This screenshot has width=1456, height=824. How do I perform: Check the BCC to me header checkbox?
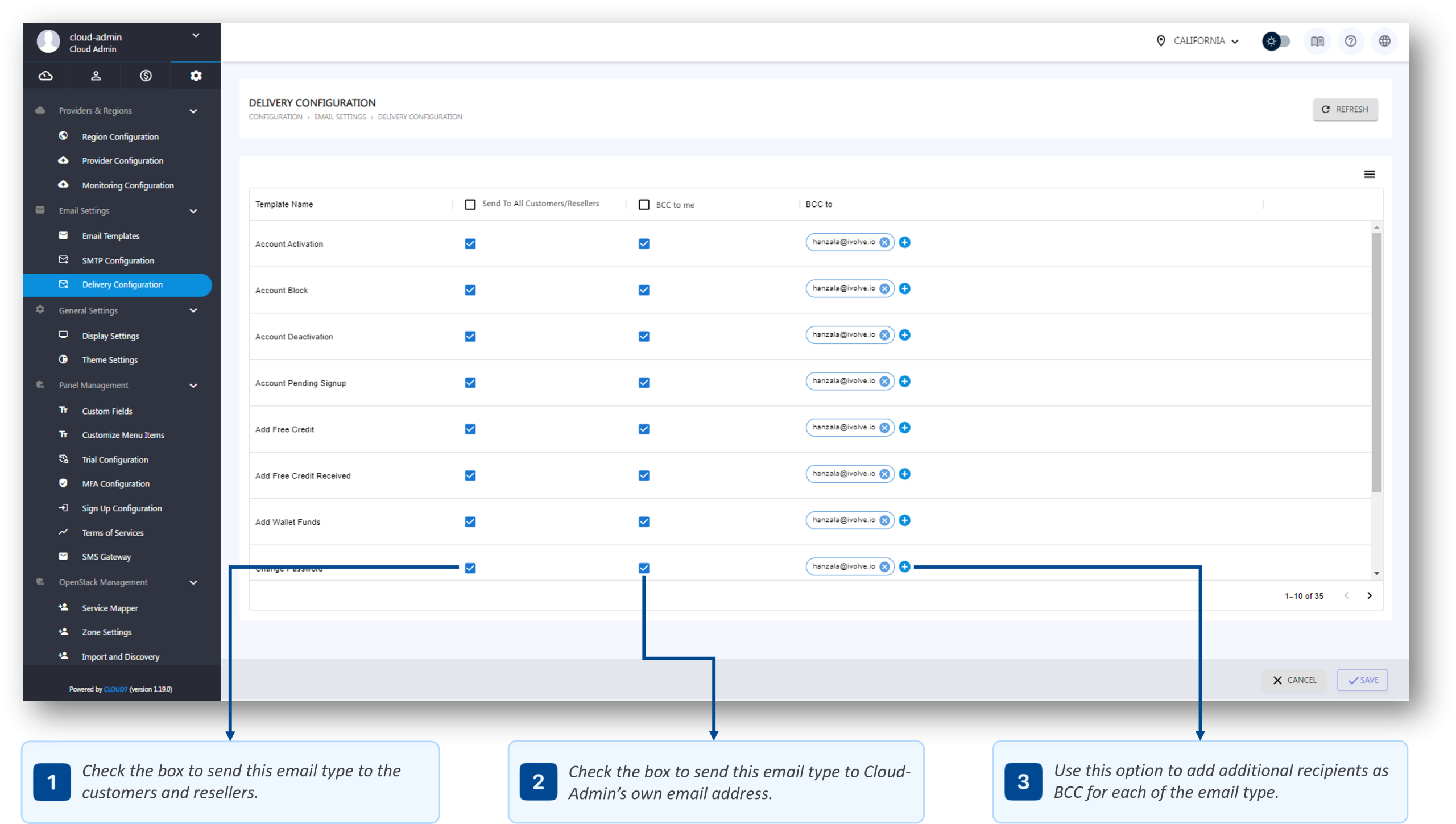point(644,205)
